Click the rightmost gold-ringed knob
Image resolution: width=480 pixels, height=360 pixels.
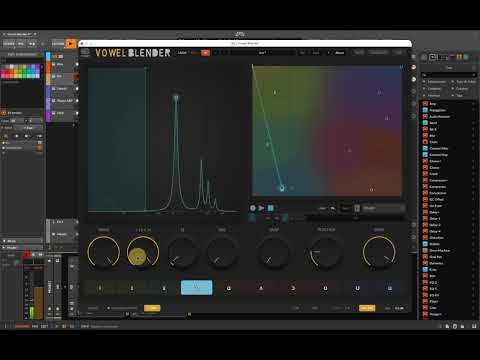click(x=379, y=252)
